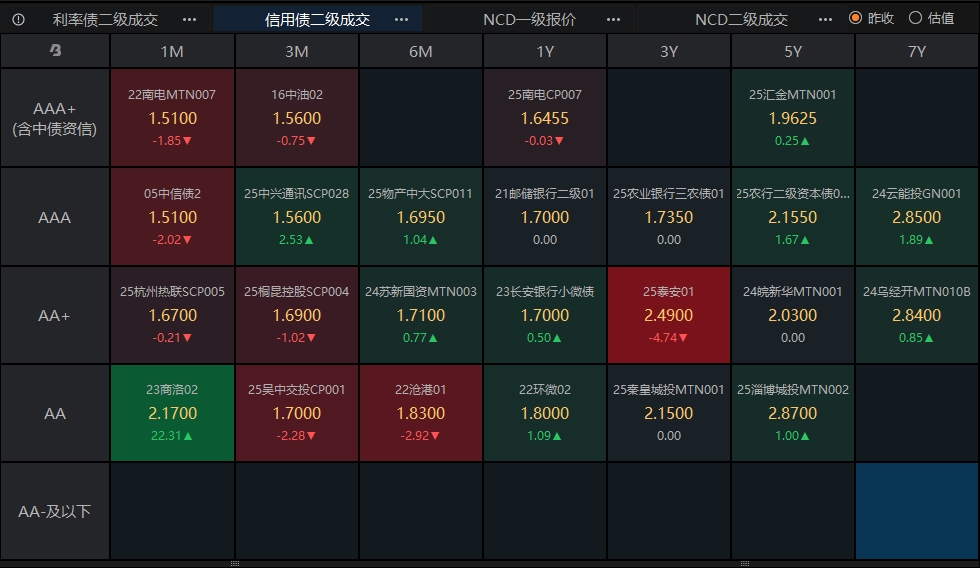Open the more menu for NCD一级报价
This screenshot has width=980, height=568.
pyautogui.click(x=614, y=19)
